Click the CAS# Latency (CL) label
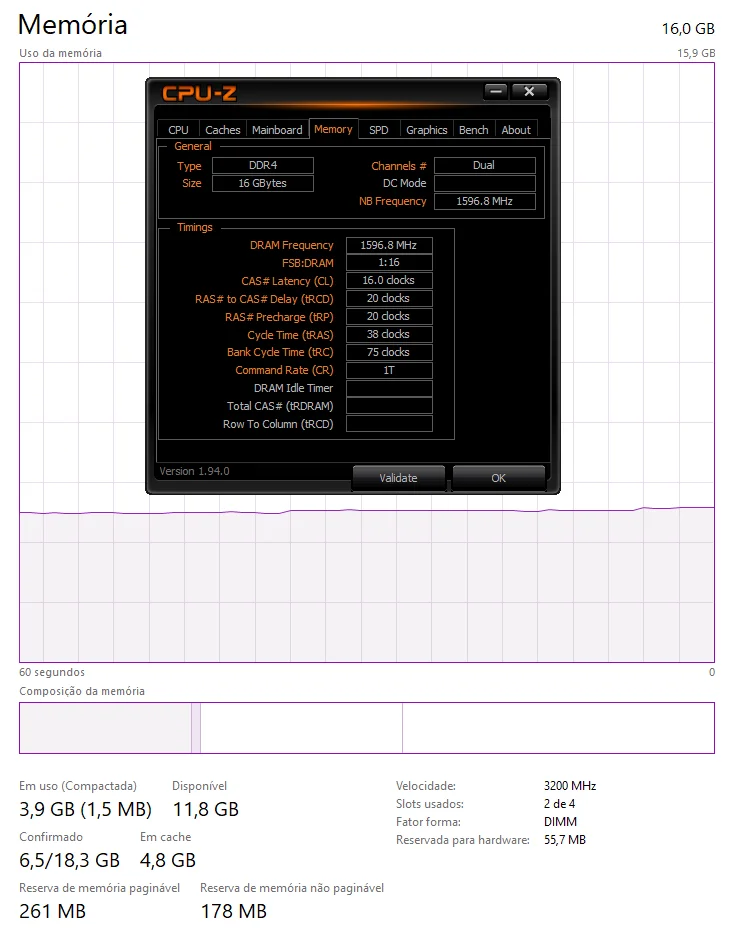Screen dimensions: 735x943 tap(287, 281)
